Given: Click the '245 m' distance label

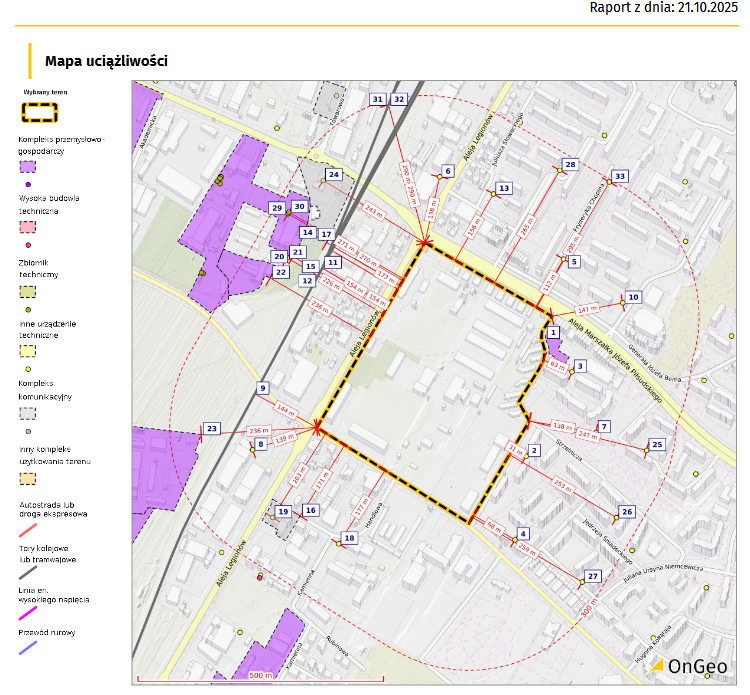Looking at the screenshot, I should pos(373,211).
